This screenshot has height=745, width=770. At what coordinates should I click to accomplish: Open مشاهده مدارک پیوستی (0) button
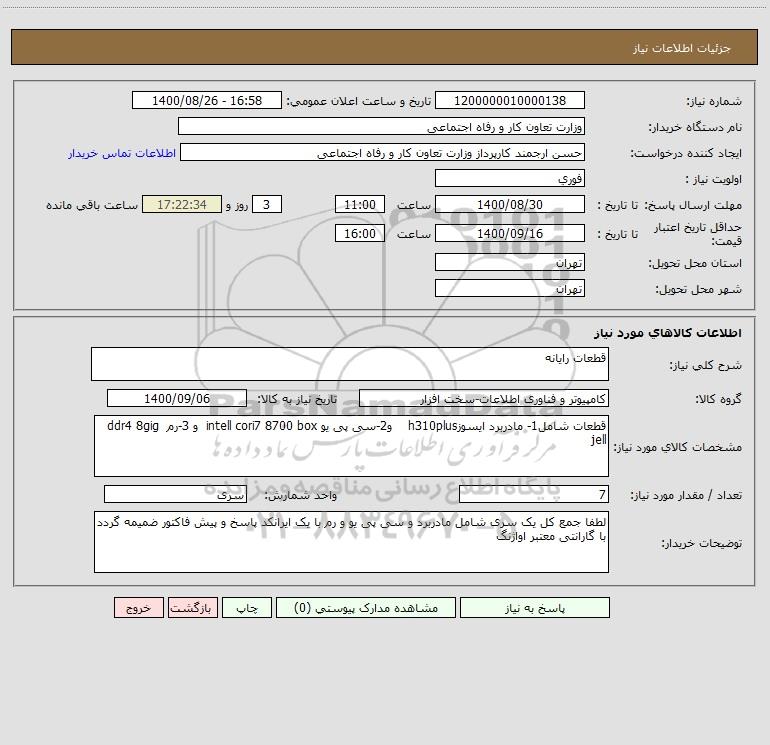(x=365, y=608)
